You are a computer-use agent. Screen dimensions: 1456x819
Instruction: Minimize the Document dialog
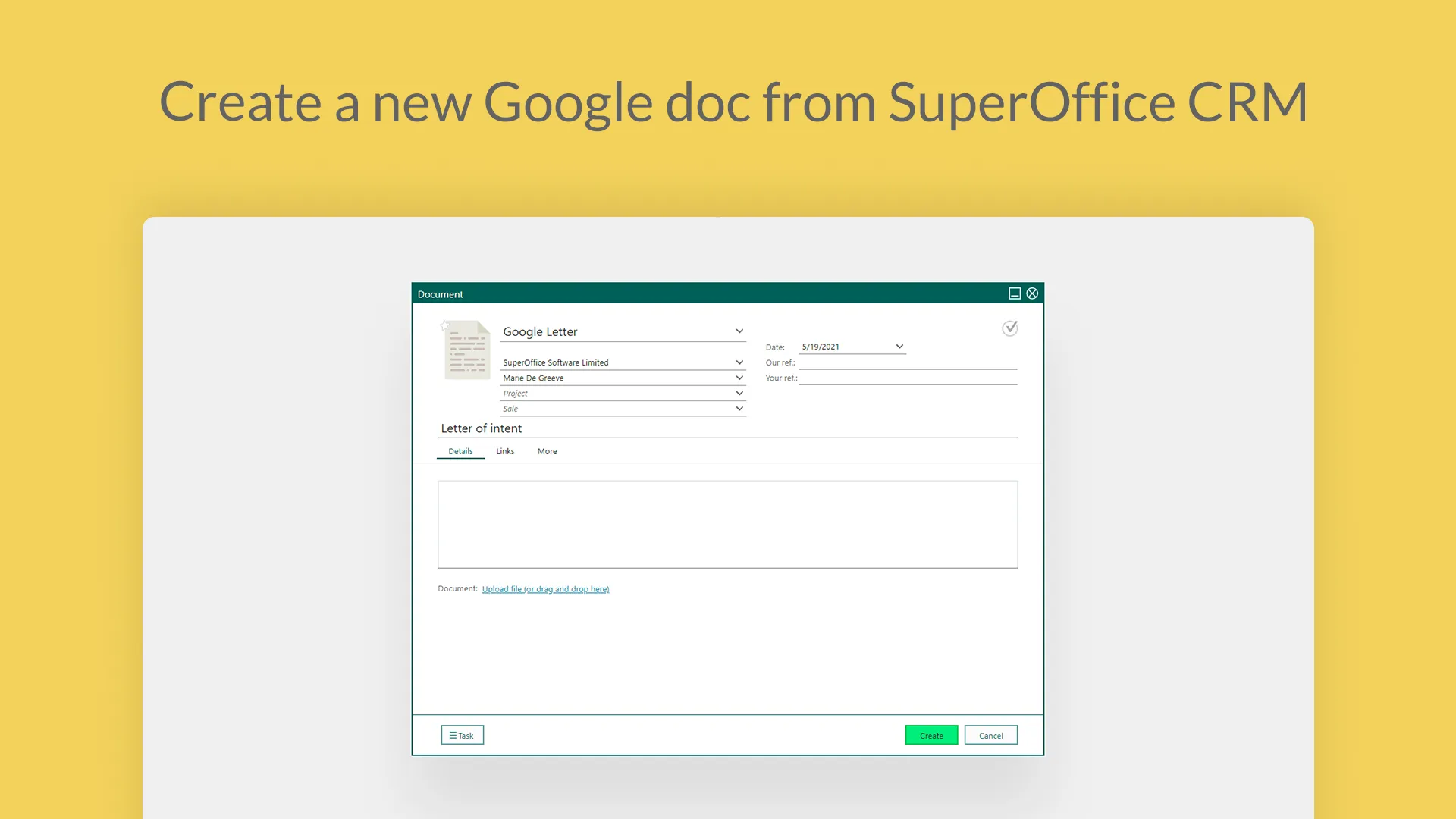pyautogui.click(x=1014, y=293)
